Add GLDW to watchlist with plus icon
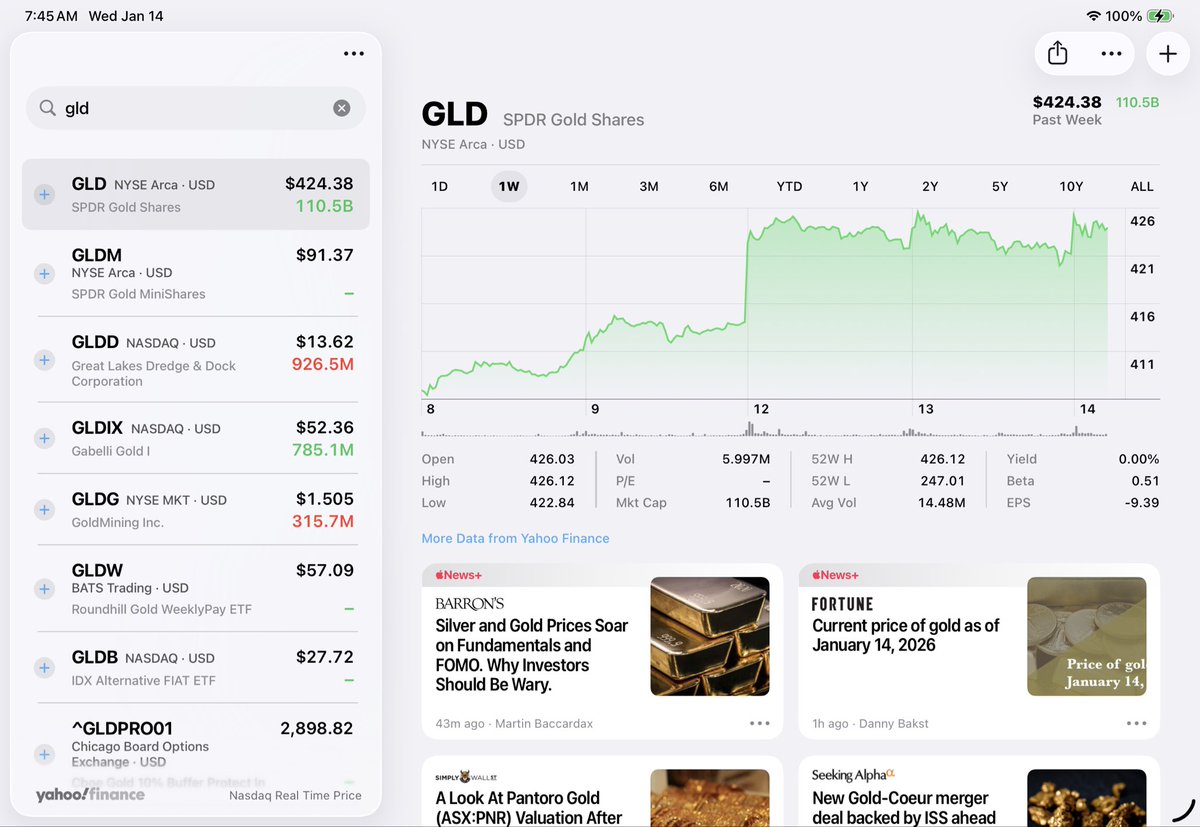The image size is (1200, 827). coord(44,589)
